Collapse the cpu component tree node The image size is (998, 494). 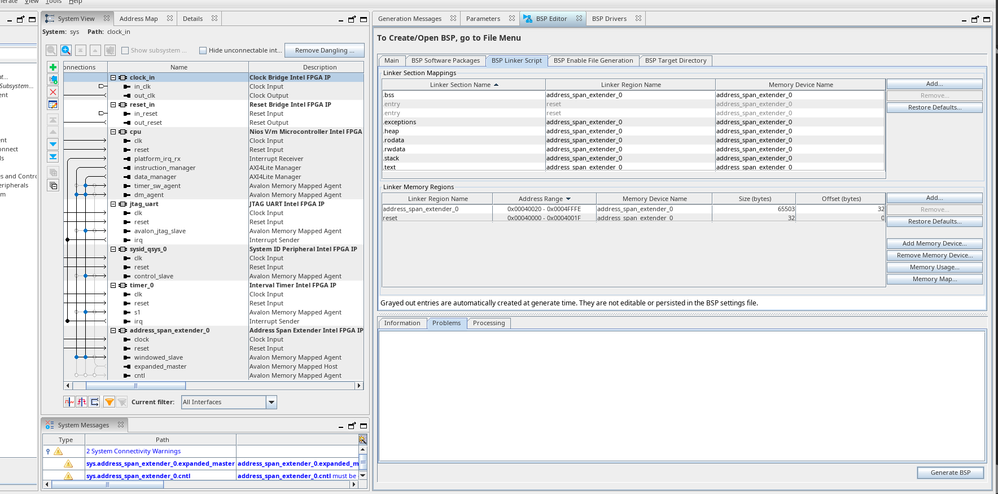pos(114,131)
